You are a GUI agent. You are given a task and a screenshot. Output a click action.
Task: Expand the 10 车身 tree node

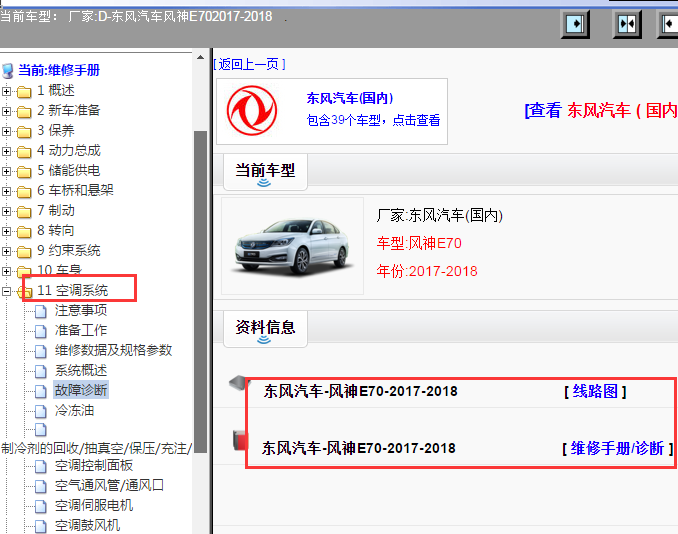[6, 271]
